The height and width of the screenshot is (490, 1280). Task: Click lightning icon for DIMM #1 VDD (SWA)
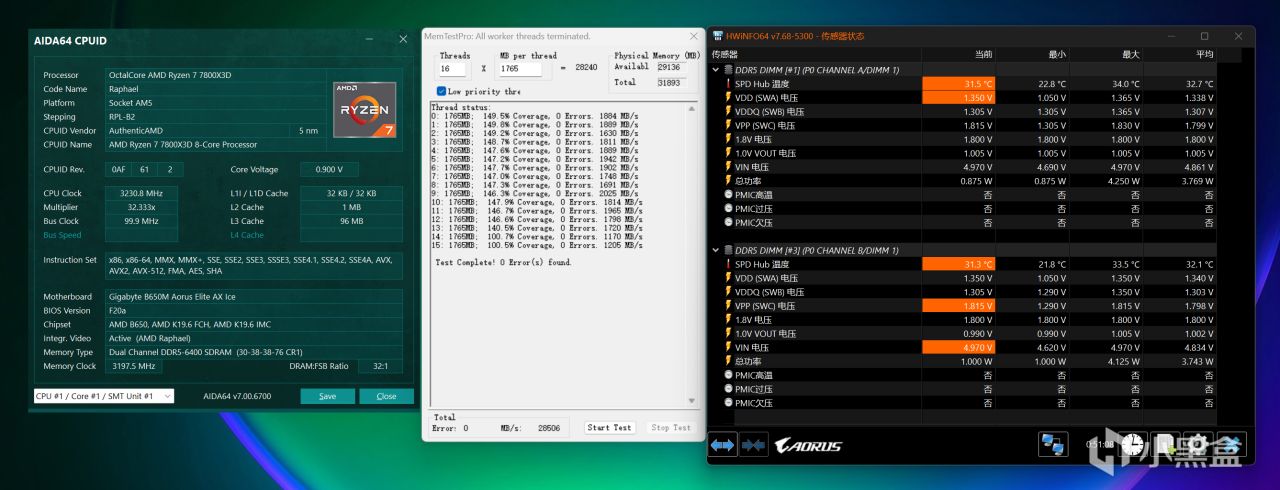point(727,98)
